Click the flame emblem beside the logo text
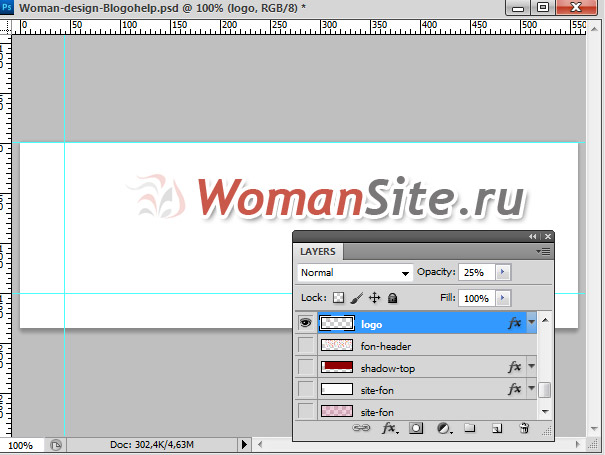This screenshot has width=605, height=455. coord(157,196)
